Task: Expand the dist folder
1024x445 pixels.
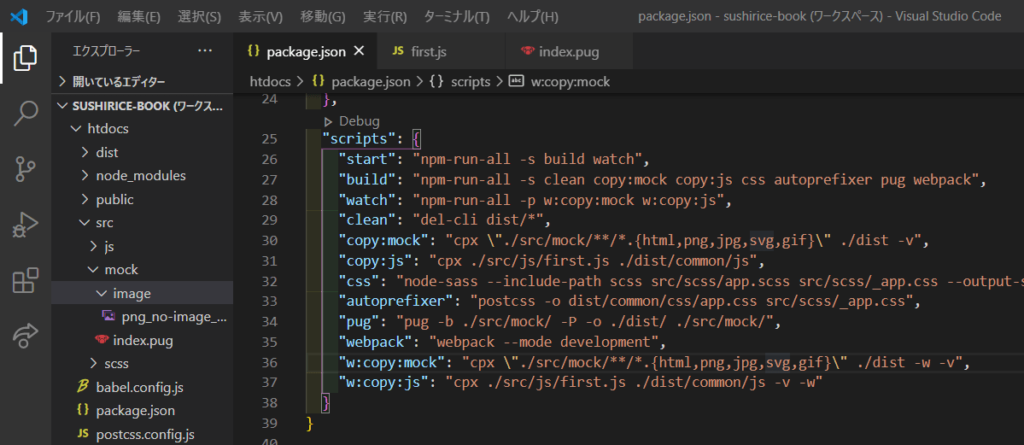Action: (x=142, y=152)
